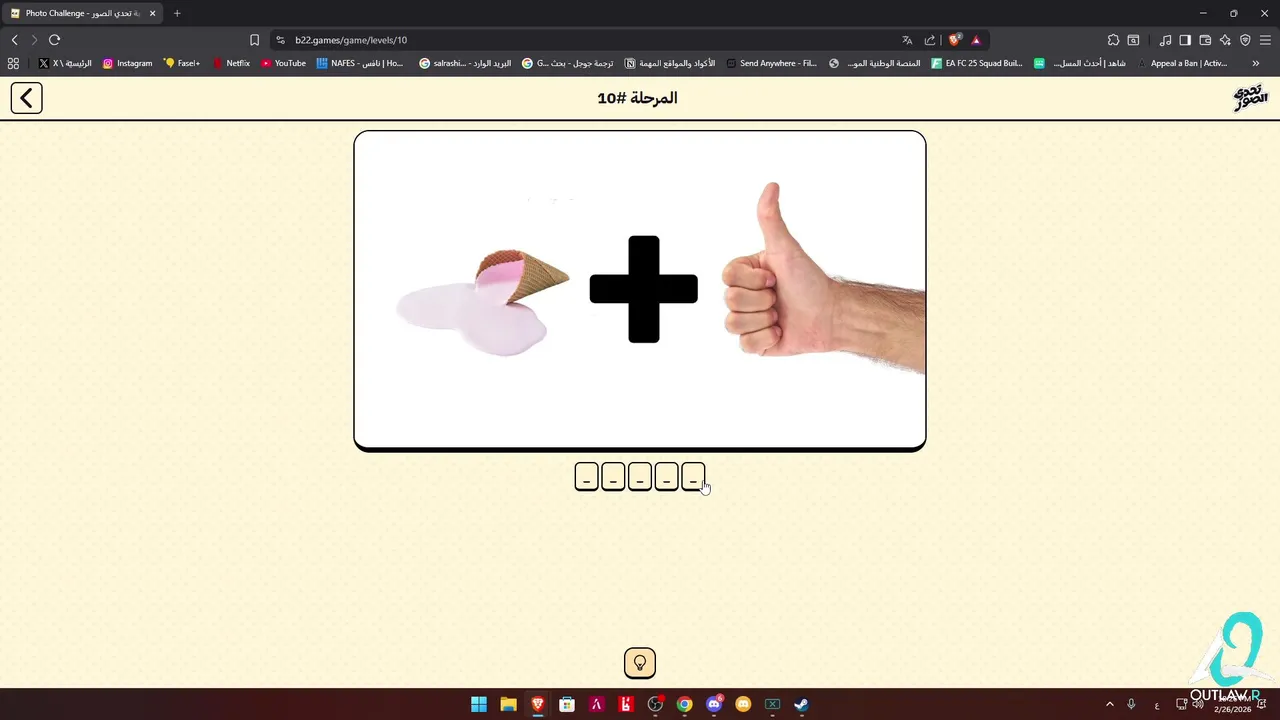
Task: Toggle the browser sidebar panel icon
Action: point(1185,40)
